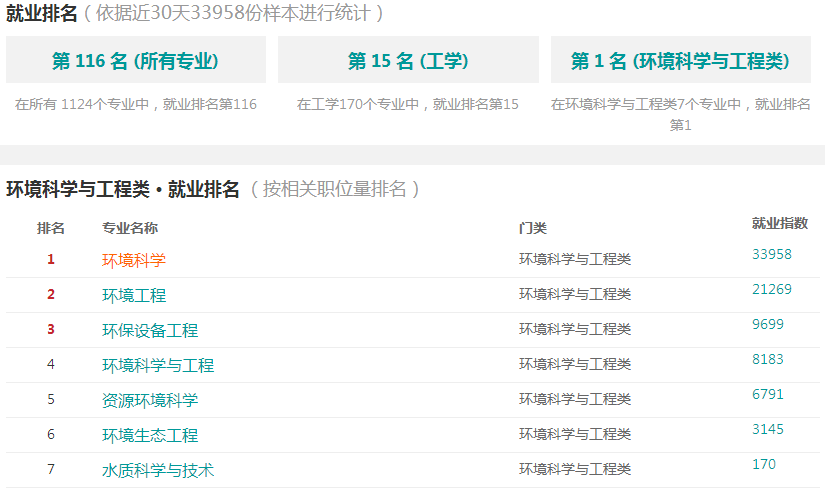
Task: Select rank number 5 in table
Action: tap(51, 399)
